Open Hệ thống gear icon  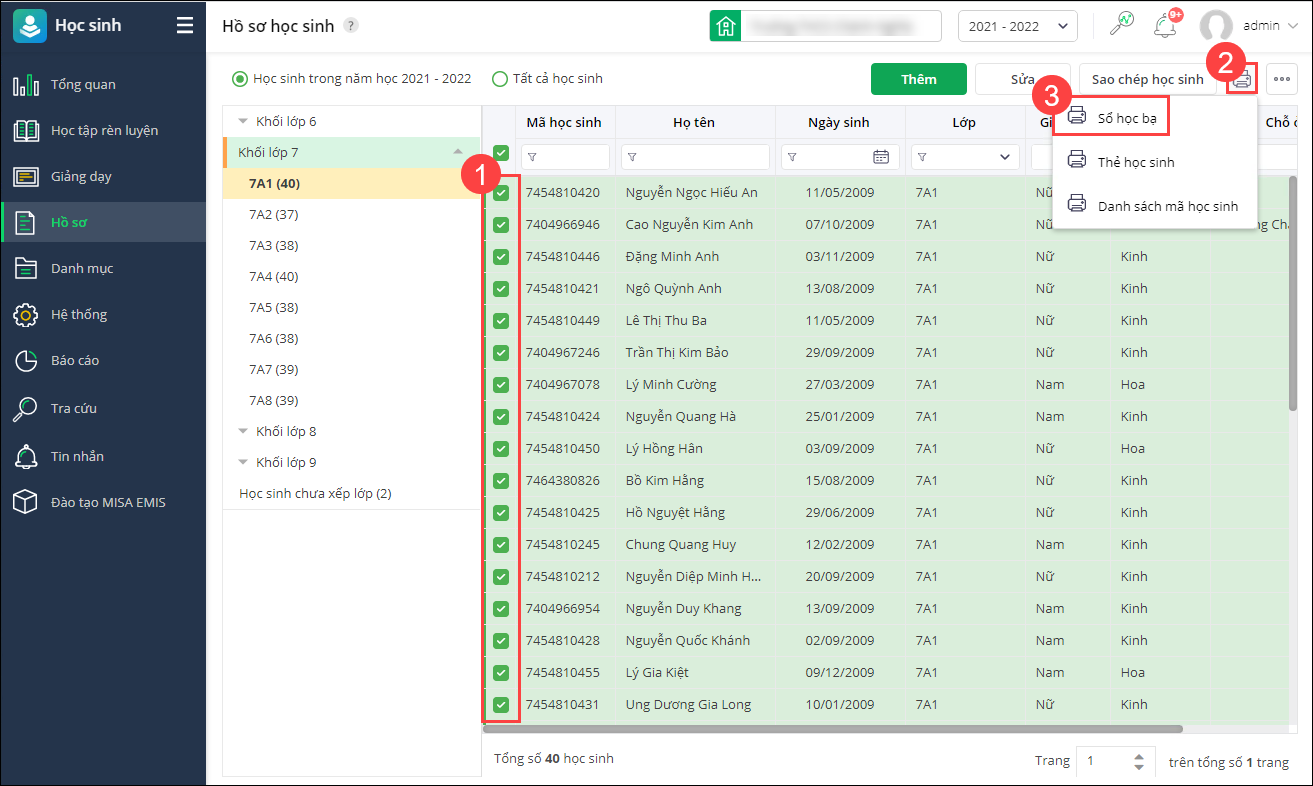pyautogui.click(x=26, y=315)
